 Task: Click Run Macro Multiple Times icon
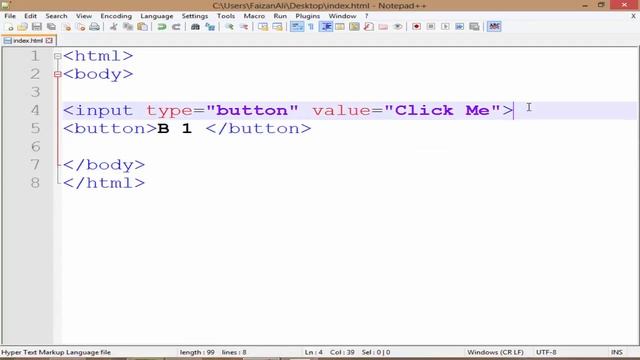tap(460, 27)
